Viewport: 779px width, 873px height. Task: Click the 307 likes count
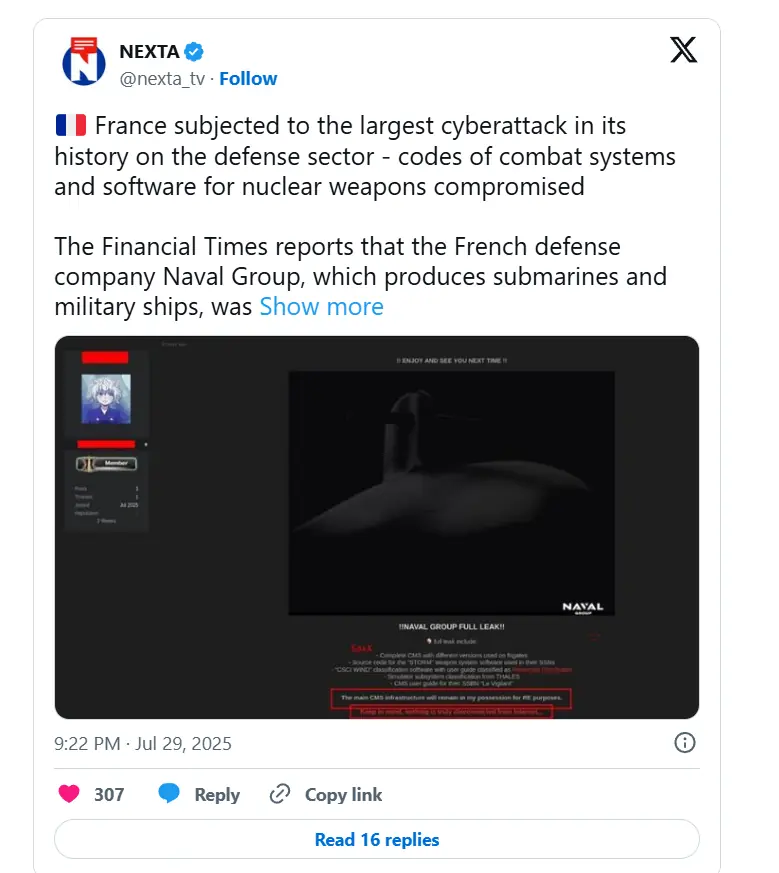tap(109, 794)
